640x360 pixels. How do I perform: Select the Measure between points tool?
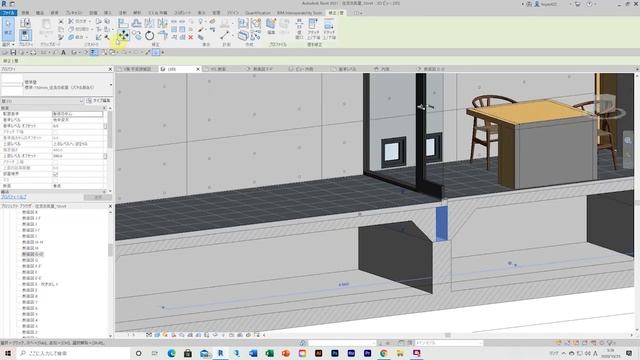point(224,36)
